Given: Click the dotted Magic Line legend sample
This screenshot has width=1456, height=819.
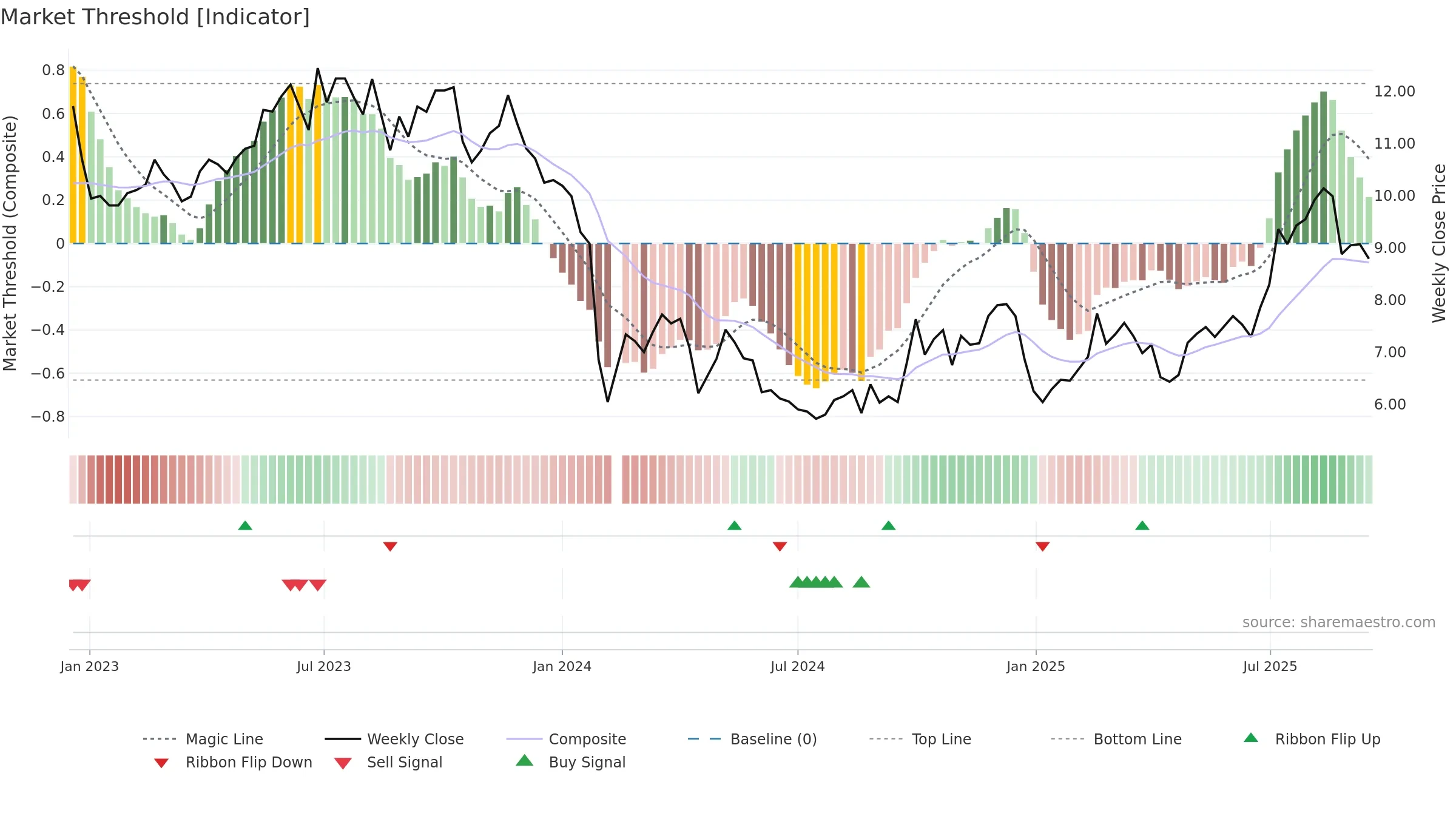Looking at the screenshot, I should pyautogui.click(x=160, y=739).
